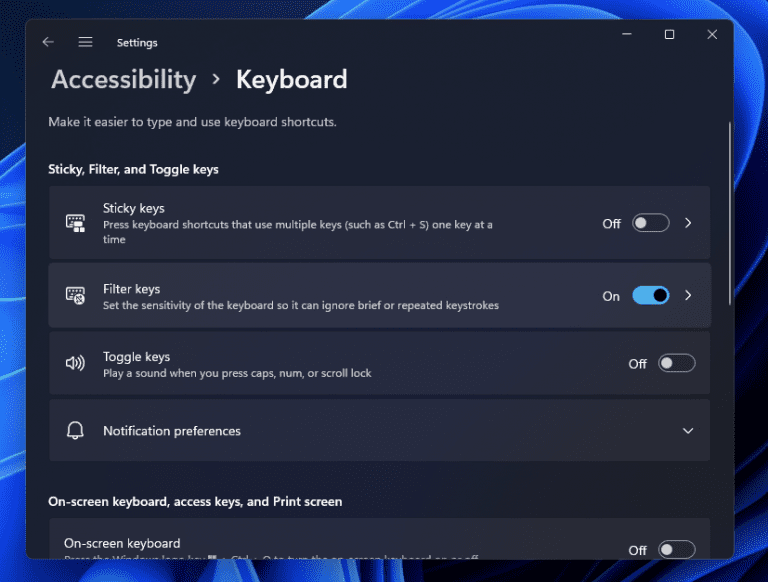
Task: Click the Notification preferences bell icon
Action: [75, 431]
